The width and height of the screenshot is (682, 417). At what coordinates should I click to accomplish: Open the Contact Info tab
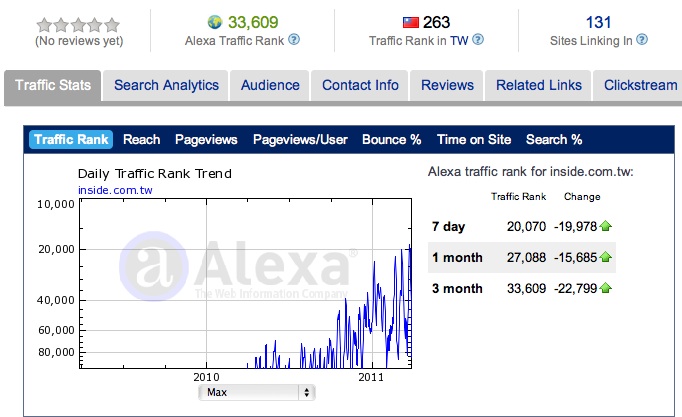[360, 85]
